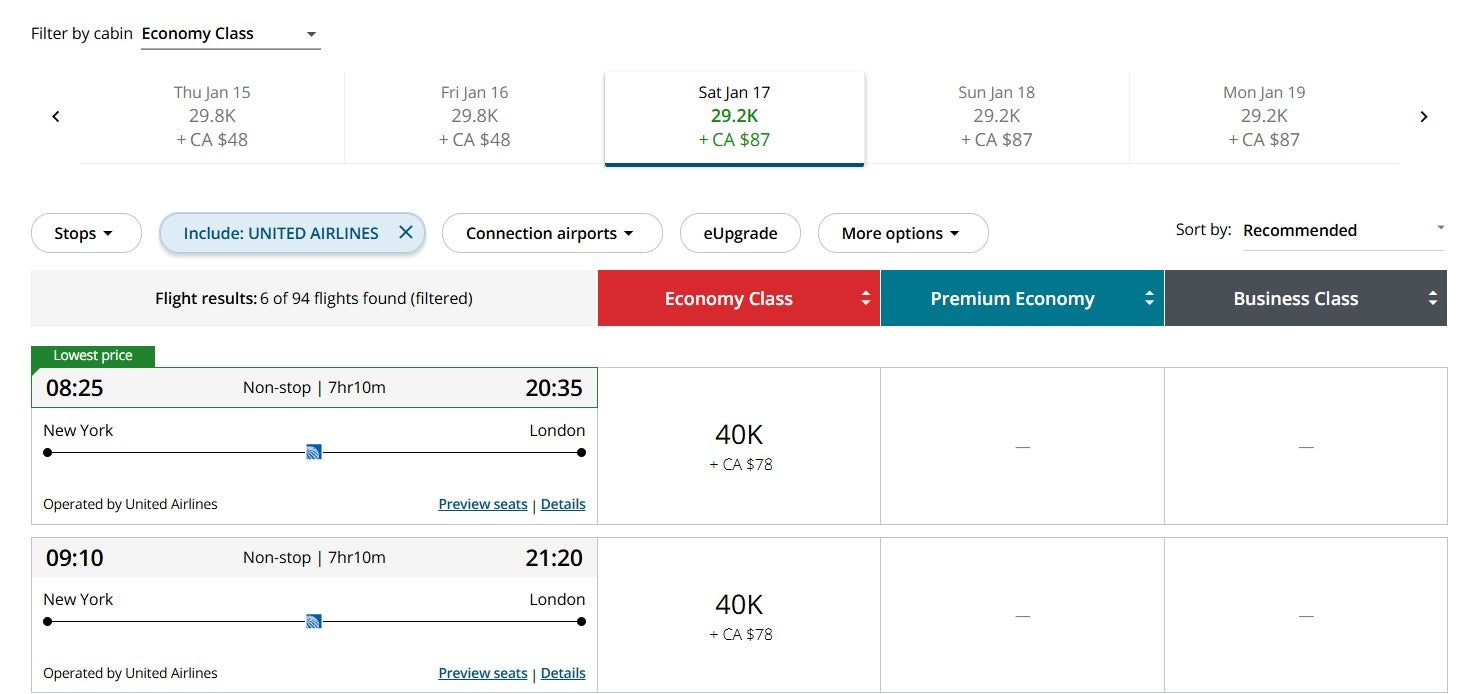Open the Sort by Recommended dropdown
Image resolution: width=1465 pixels, height=694 pixels.
click(1344, 231)
